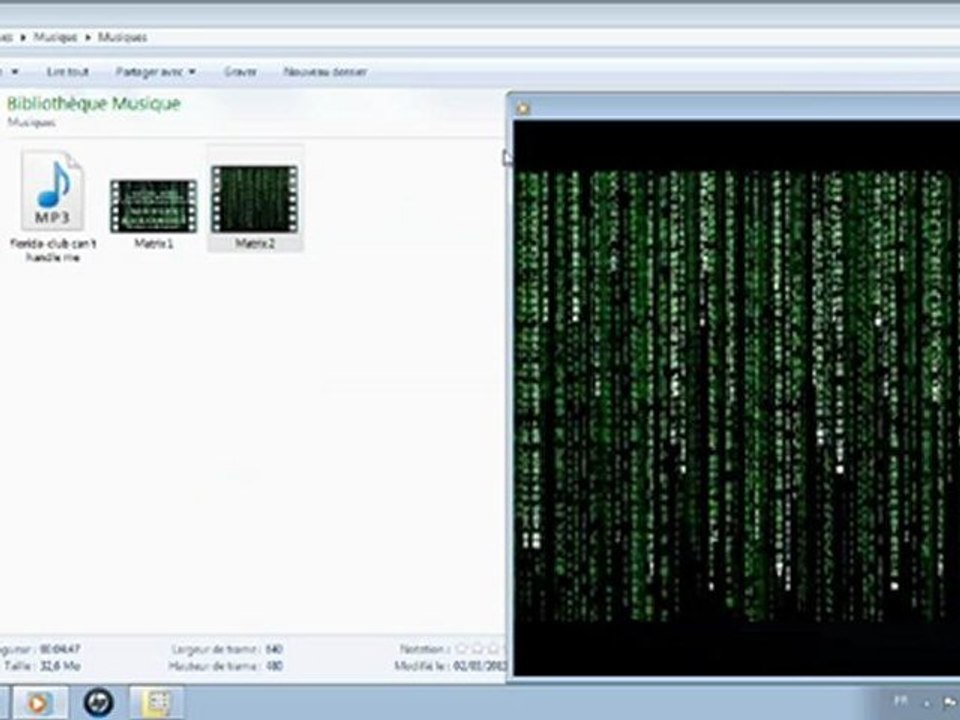Select the Florida club MP3 file icon
Image resolution: width=960 pixels, height=720 pixels.
(x=53, y=190)
